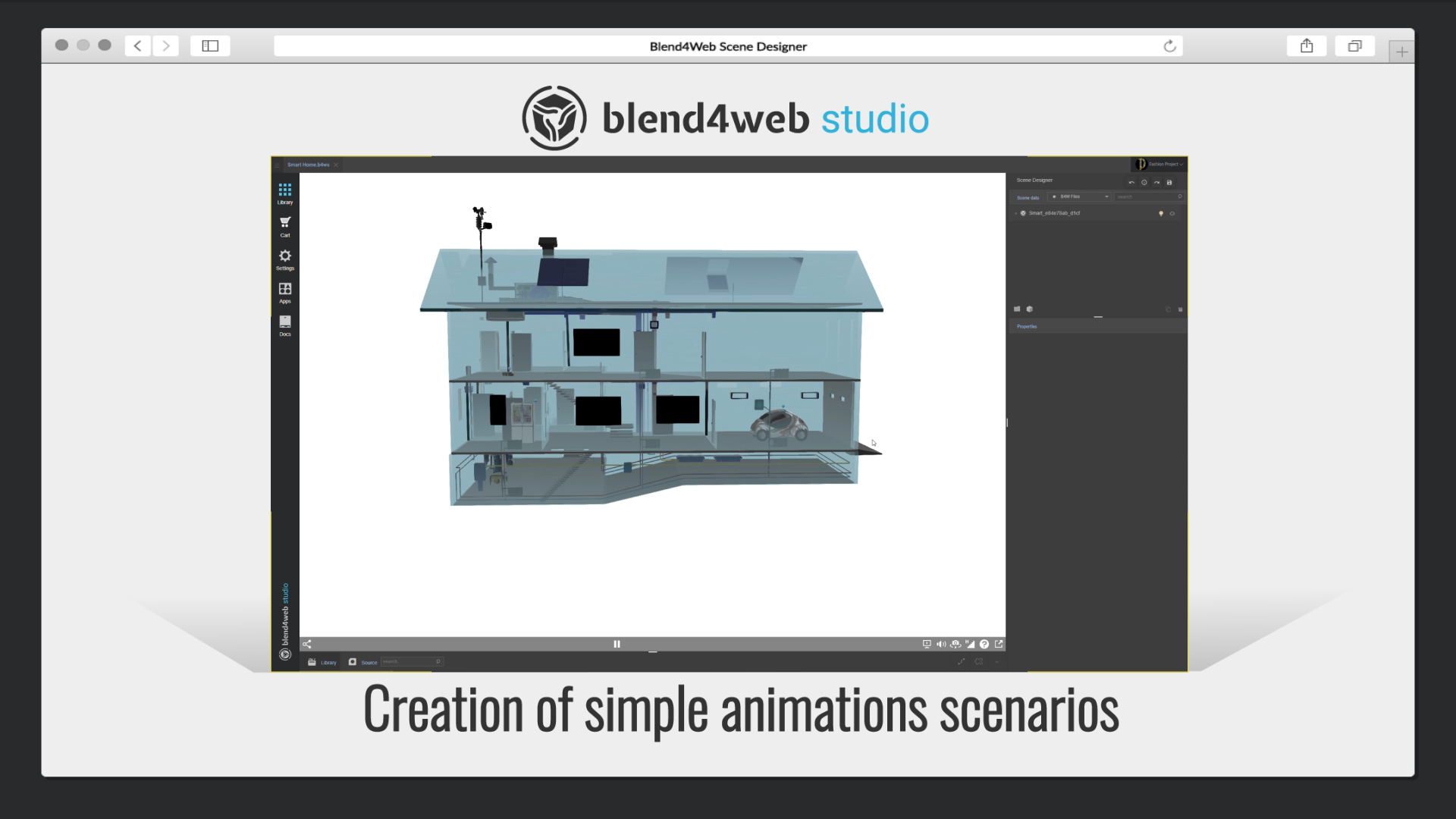Viewport: 1456px width, 819px height.
Task: Open the Apps sidebar icon
Action: (x=285, y=292)
